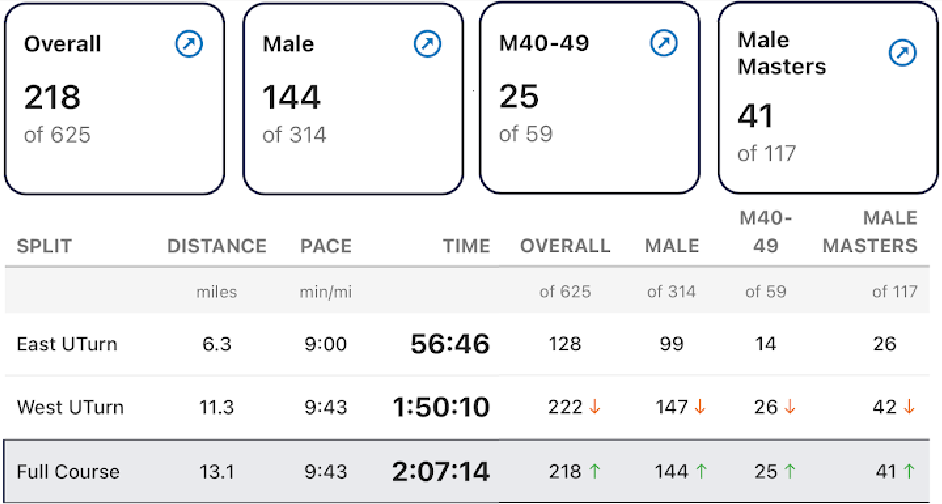Click the Male Masters card arrow icon

[x=902, y=54]
